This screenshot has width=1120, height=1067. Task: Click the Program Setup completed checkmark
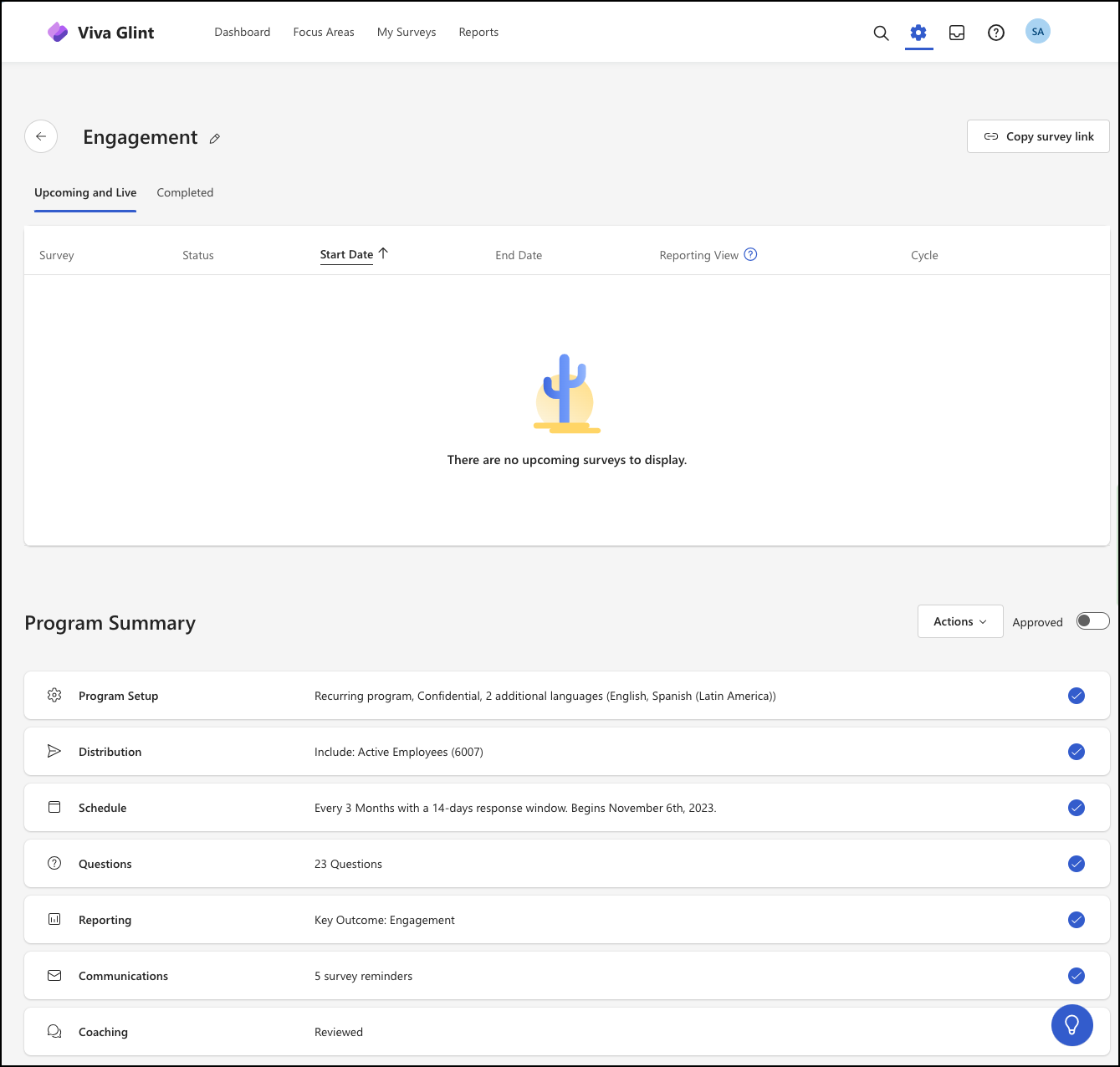pos(1077,696)
